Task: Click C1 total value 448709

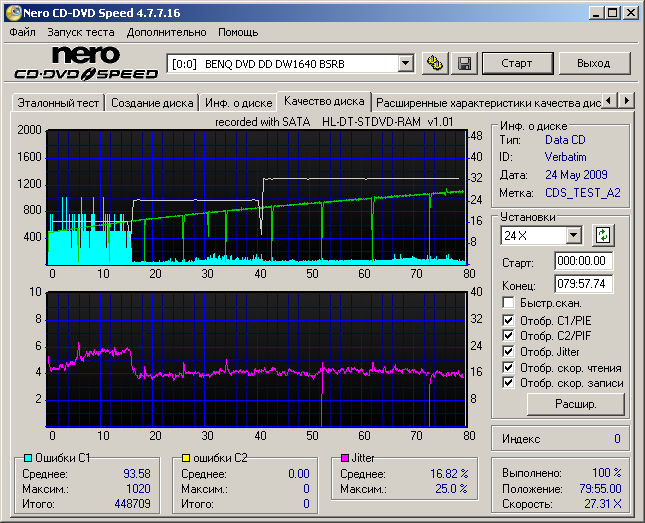Action: pyautogui.click(x=132, y=504)
